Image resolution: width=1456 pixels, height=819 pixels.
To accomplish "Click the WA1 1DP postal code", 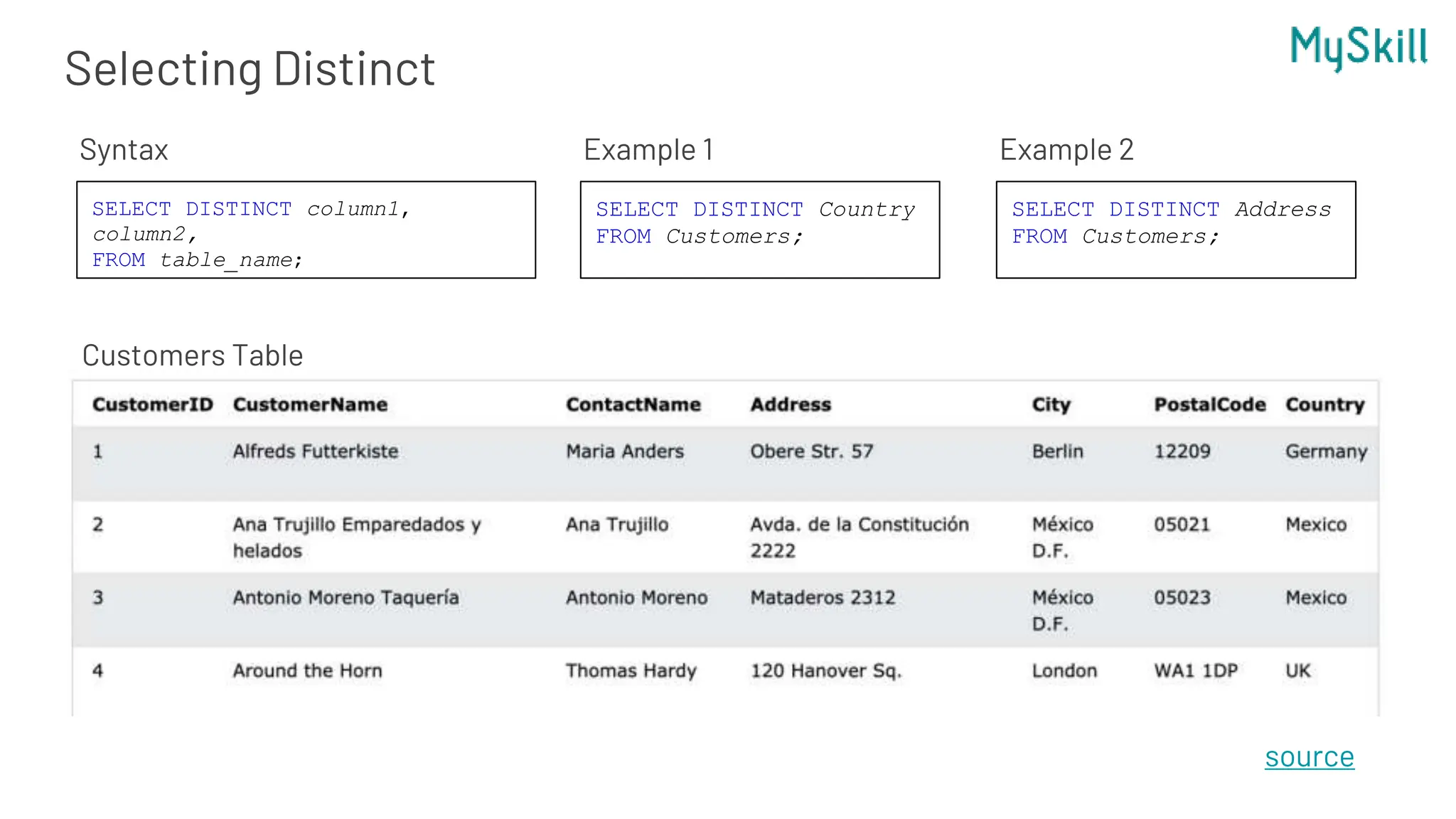I will [x=1196, y=671].
